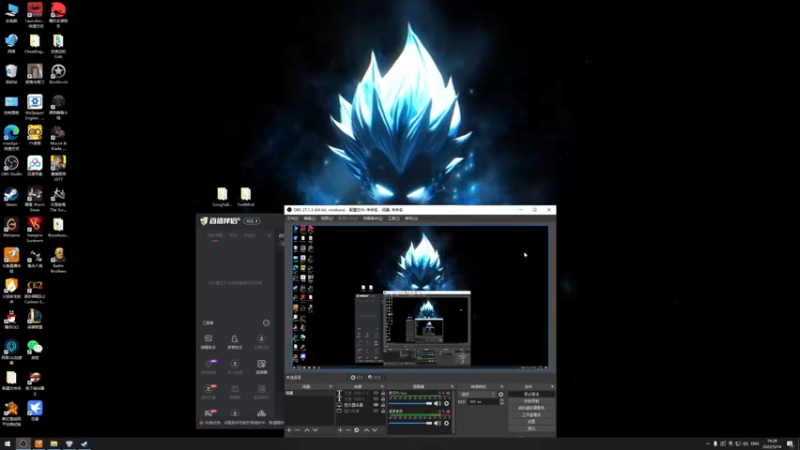Screen dimensions: 800x450
Task: Open the CheatEngine folder icon
Action: tap(35, 43)
